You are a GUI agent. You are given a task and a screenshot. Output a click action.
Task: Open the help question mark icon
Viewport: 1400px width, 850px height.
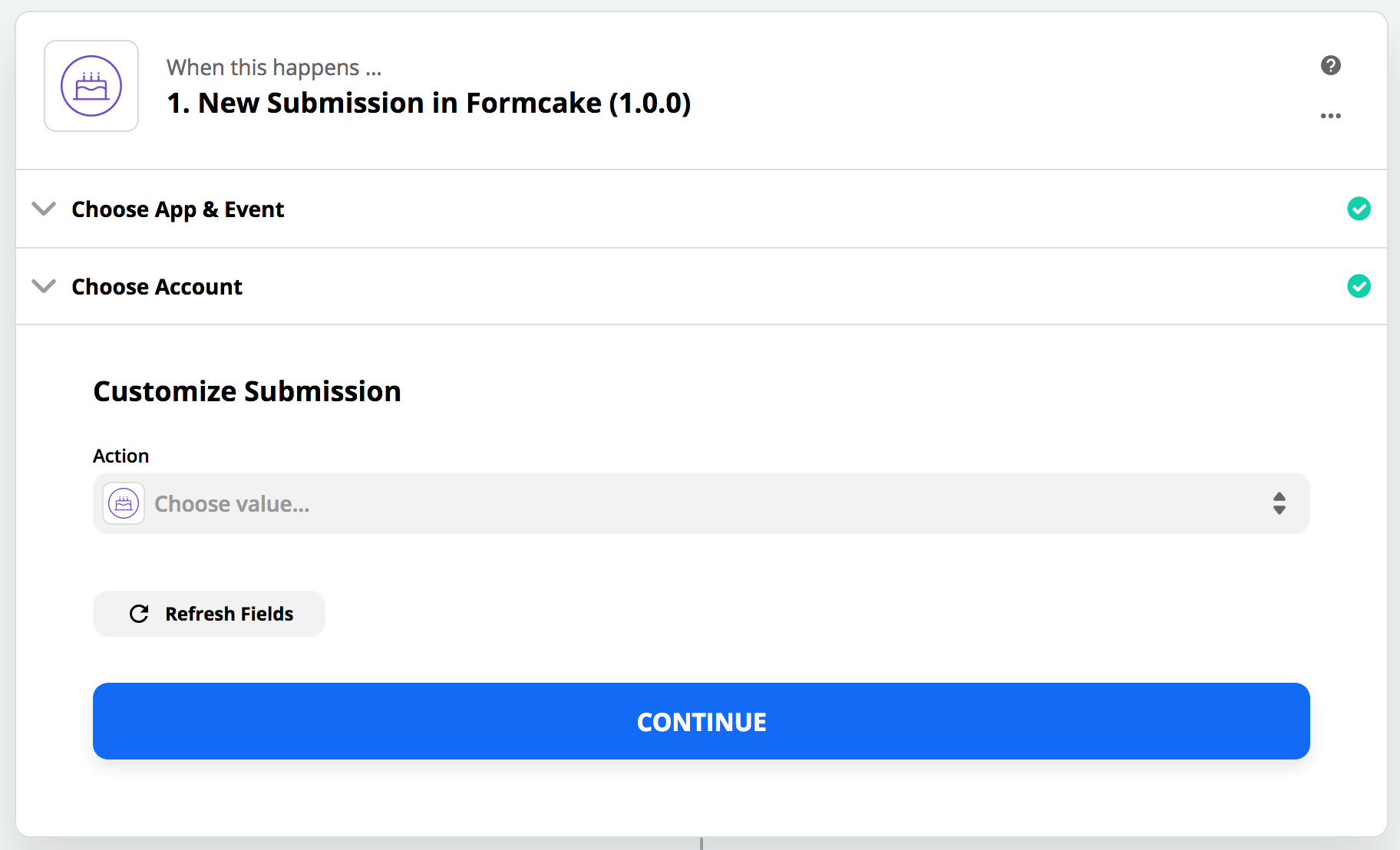(1331, 65)
